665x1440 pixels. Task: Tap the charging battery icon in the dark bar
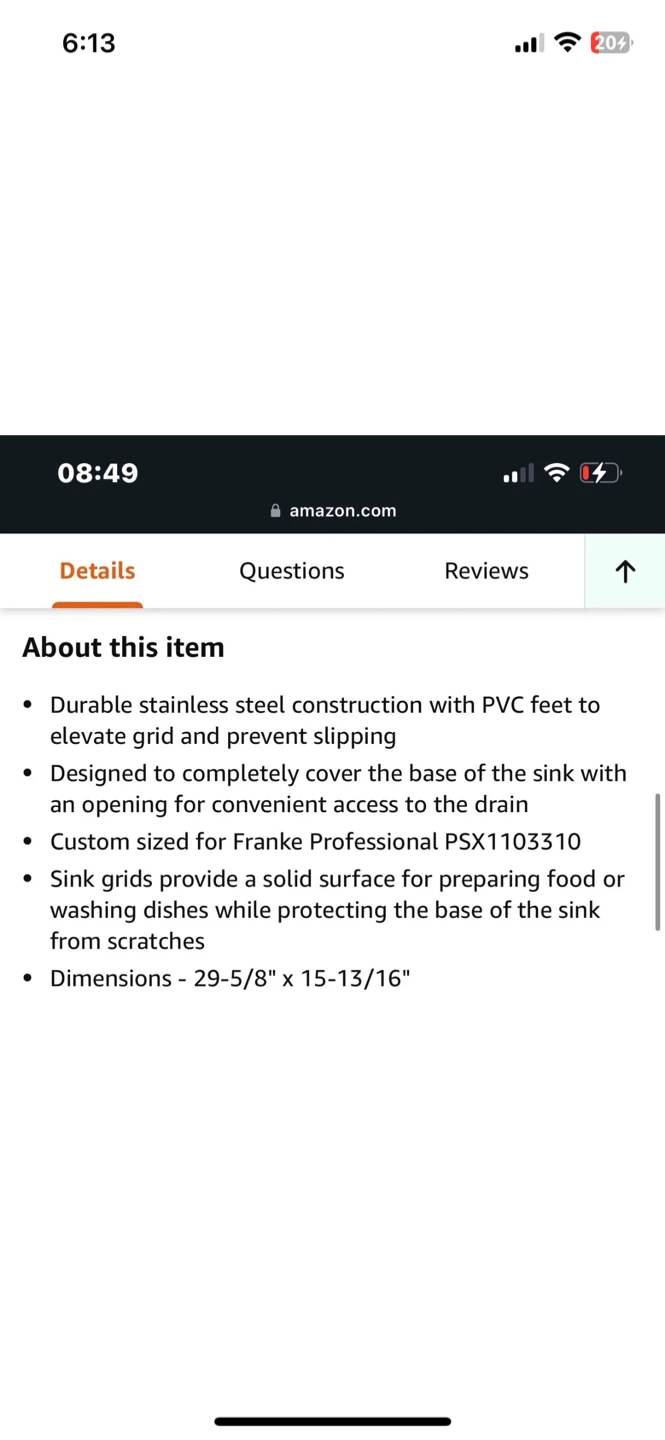pos(600,473)
